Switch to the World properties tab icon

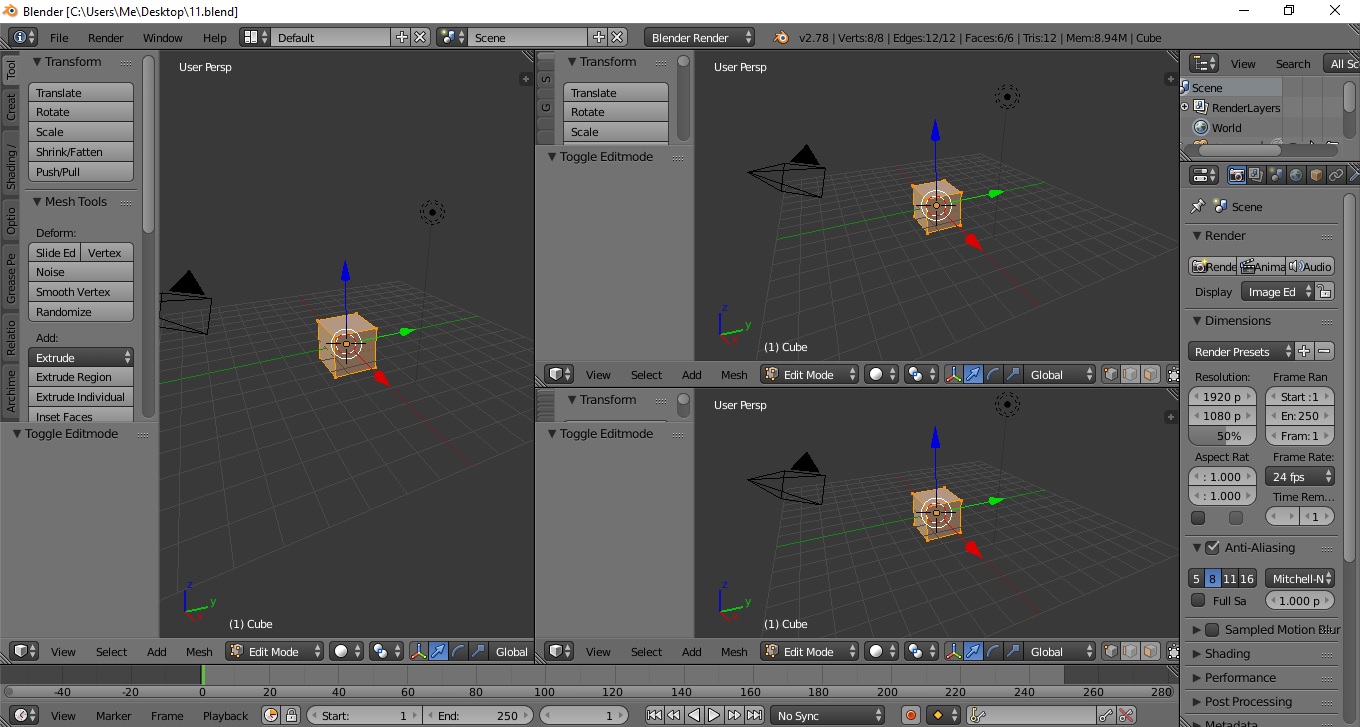coord(1296,175)
